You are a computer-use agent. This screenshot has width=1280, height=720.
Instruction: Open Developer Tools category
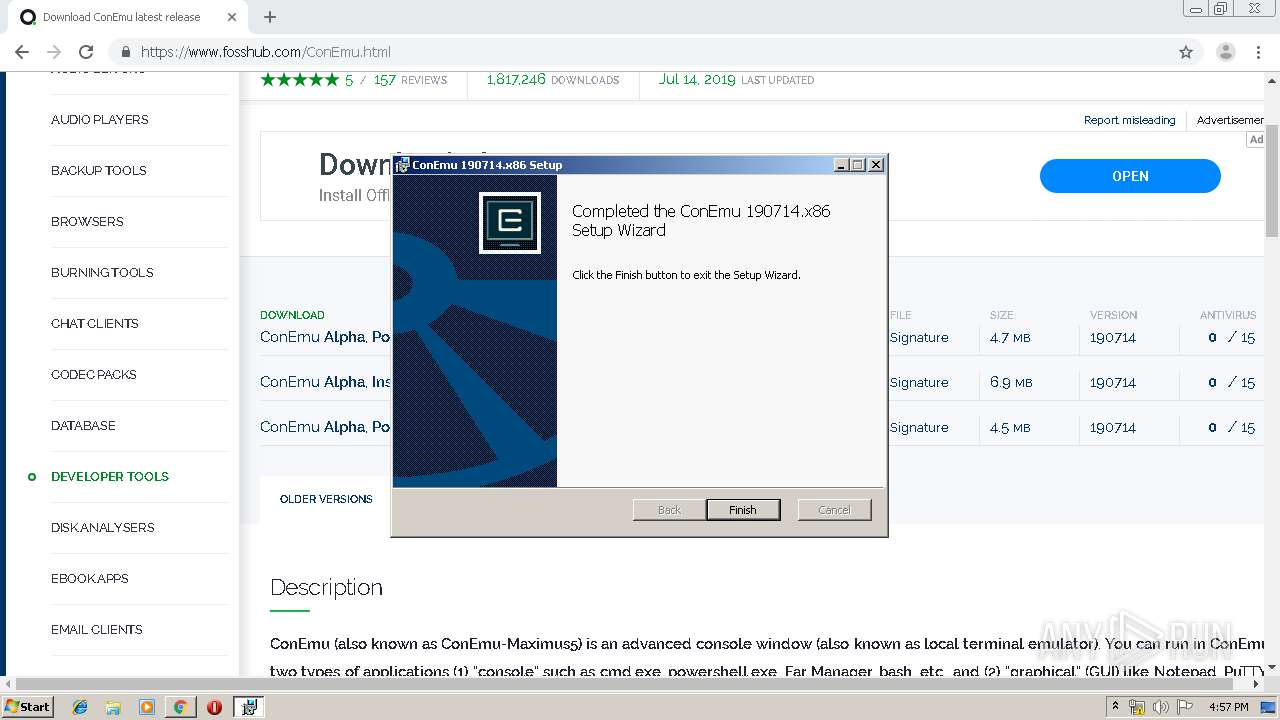(x=110, y=476)
